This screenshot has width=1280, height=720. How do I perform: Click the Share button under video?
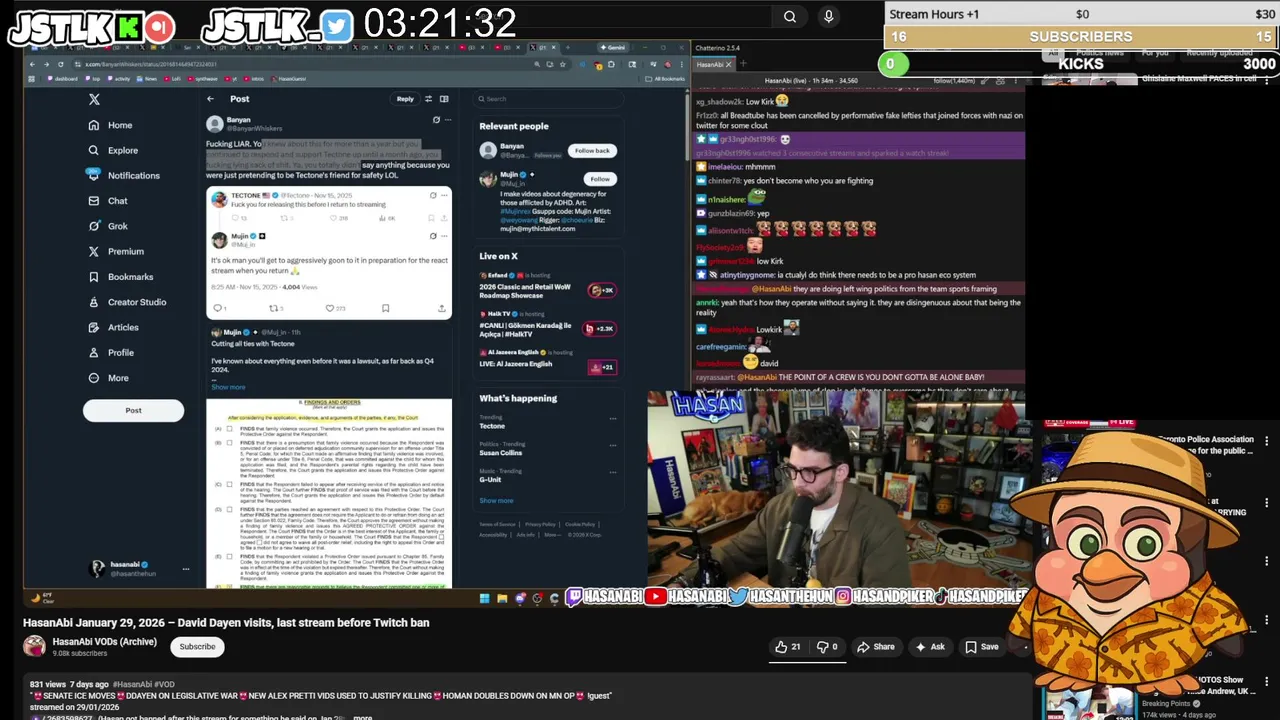(875, 647)
